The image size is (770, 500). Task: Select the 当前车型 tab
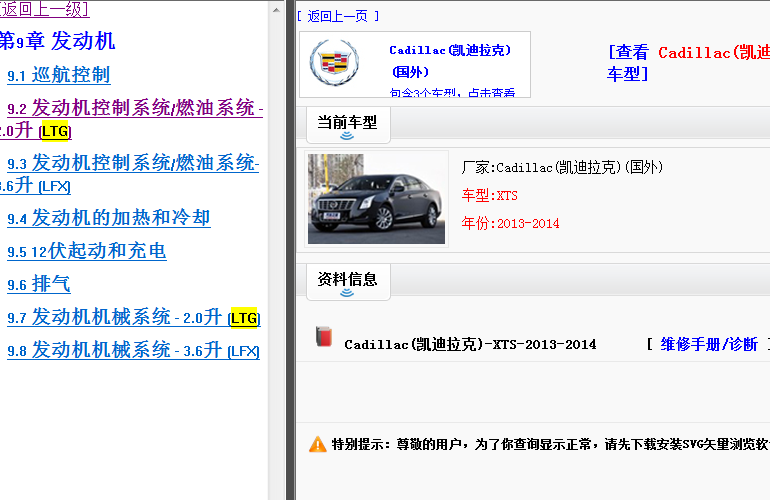tap(348, 125)
